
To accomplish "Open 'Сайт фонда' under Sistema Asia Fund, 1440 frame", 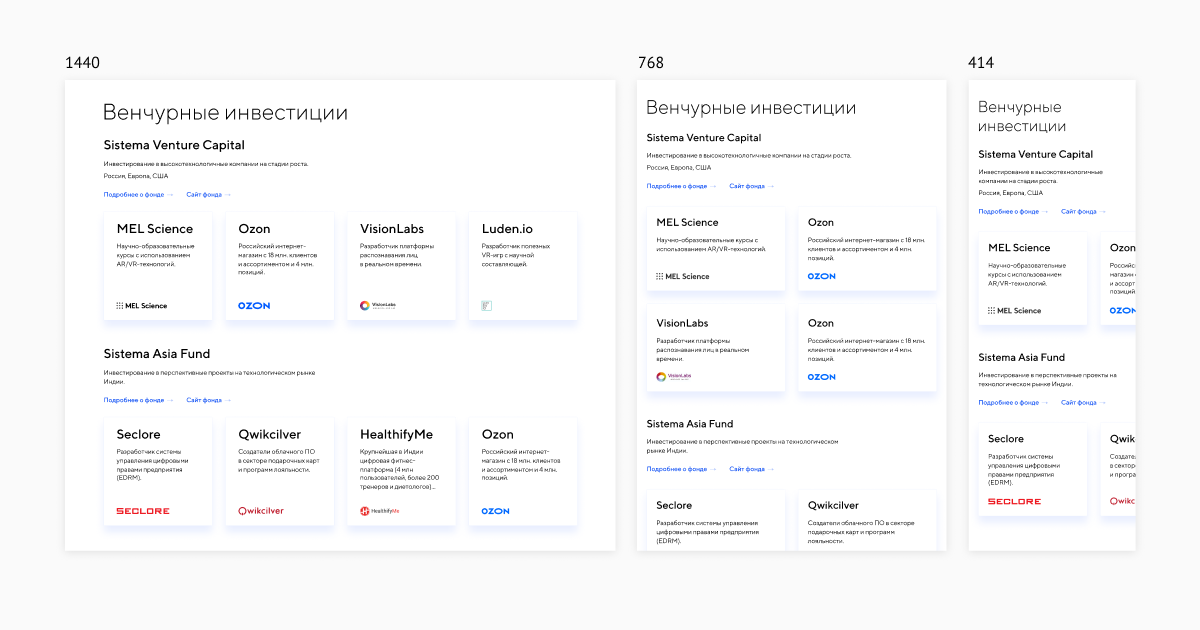I will (x=208, y=400).
